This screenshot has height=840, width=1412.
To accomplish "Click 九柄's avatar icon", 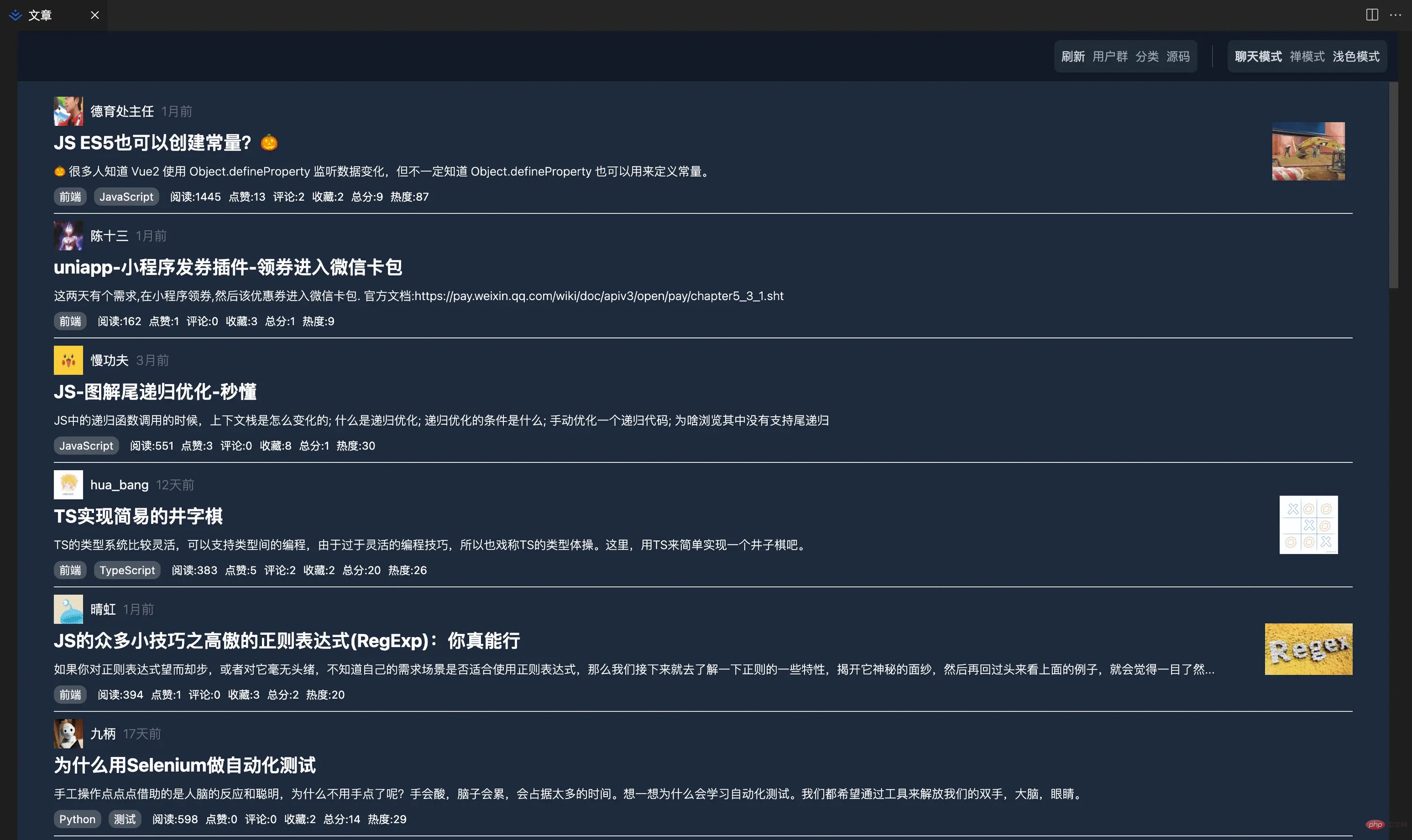I will (x=68, y=733).
